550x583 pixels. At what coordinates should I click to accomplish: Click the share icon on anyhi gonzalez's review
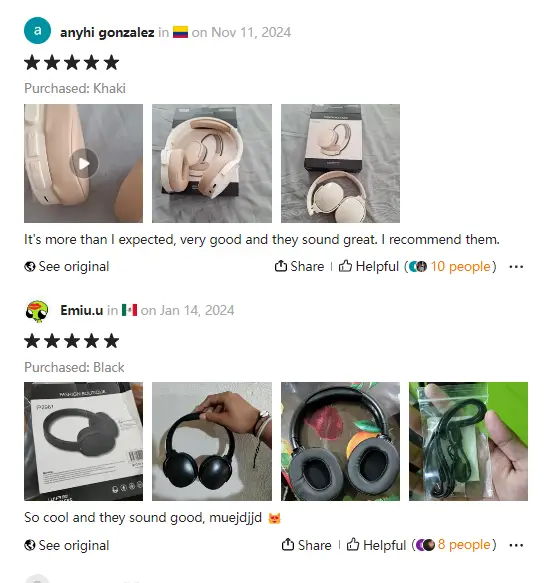(x=280, y=266)
